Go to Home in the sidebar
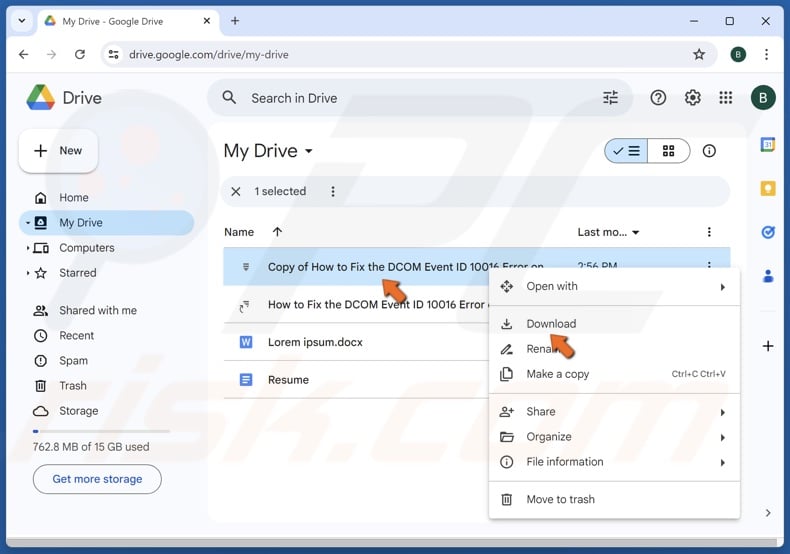The height and width of the screenshot is (554, 790). pyautogui.click(x=106, y=197)
